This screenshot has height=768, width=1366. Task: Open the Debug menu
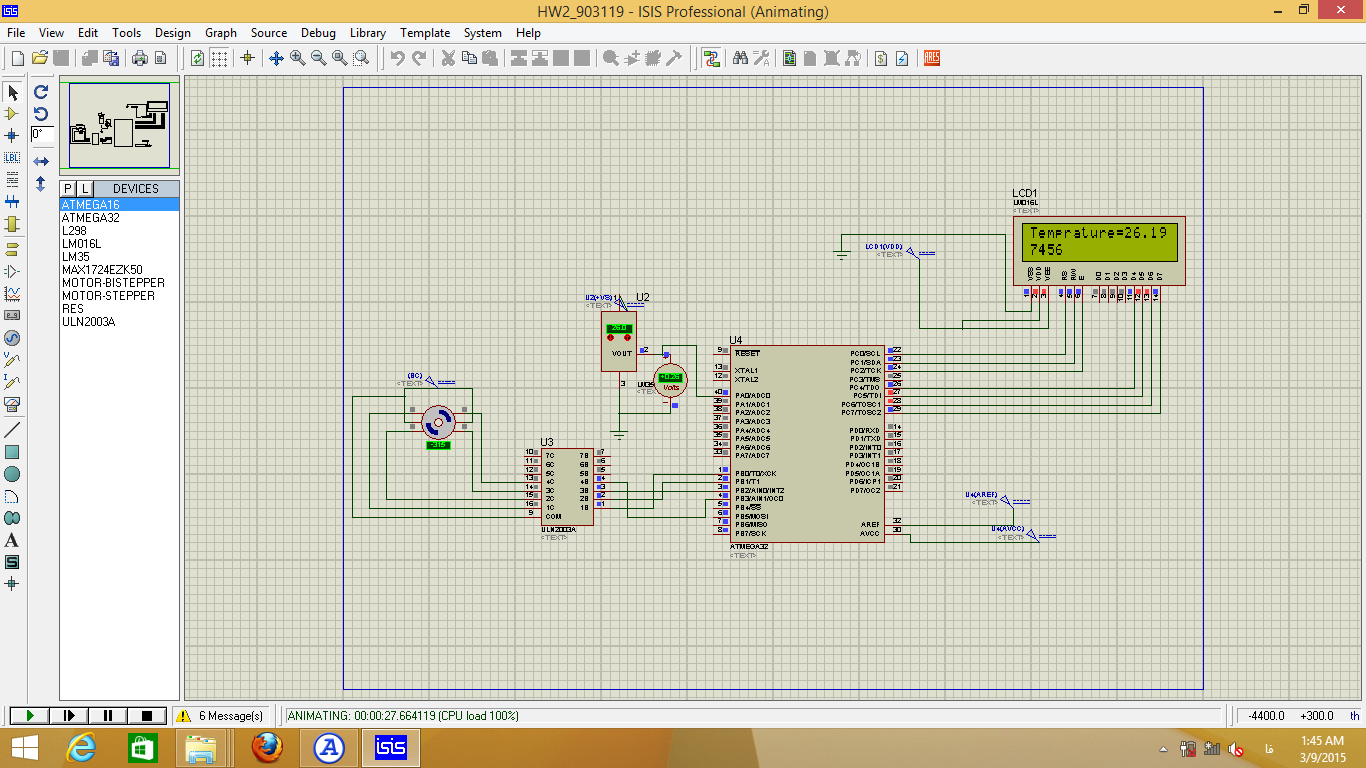(x=318, y=33)
